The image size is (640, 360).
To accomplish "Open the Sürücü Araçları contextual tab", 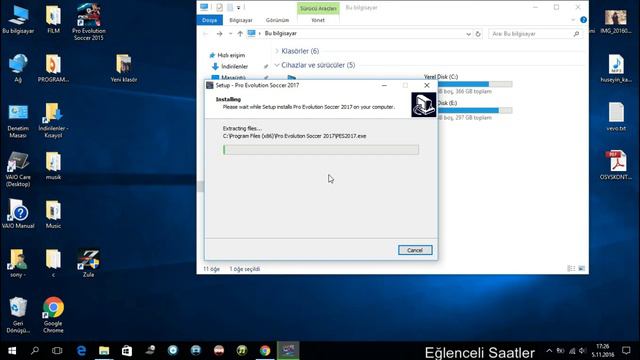I will (x=318, y=8).
